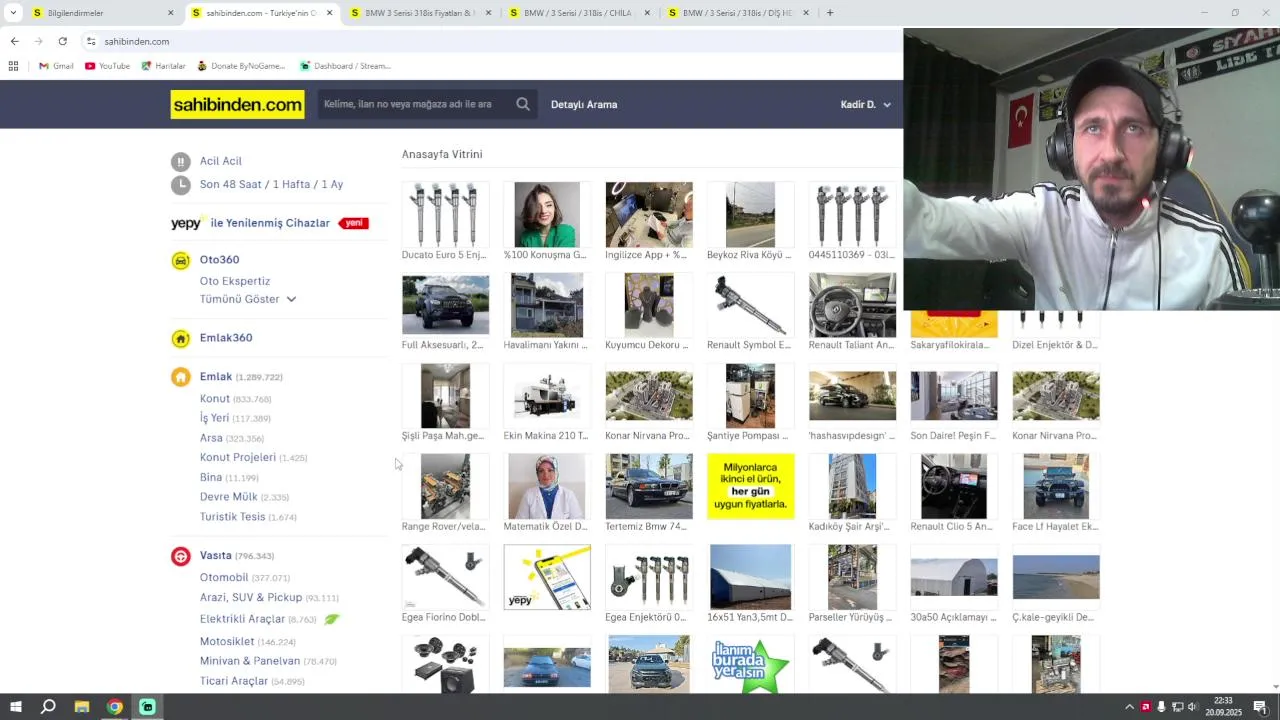This screenshot has width=1280, height=720.
Task: Open Minivan & Panelvan category
Action: (x=250, y=661)
